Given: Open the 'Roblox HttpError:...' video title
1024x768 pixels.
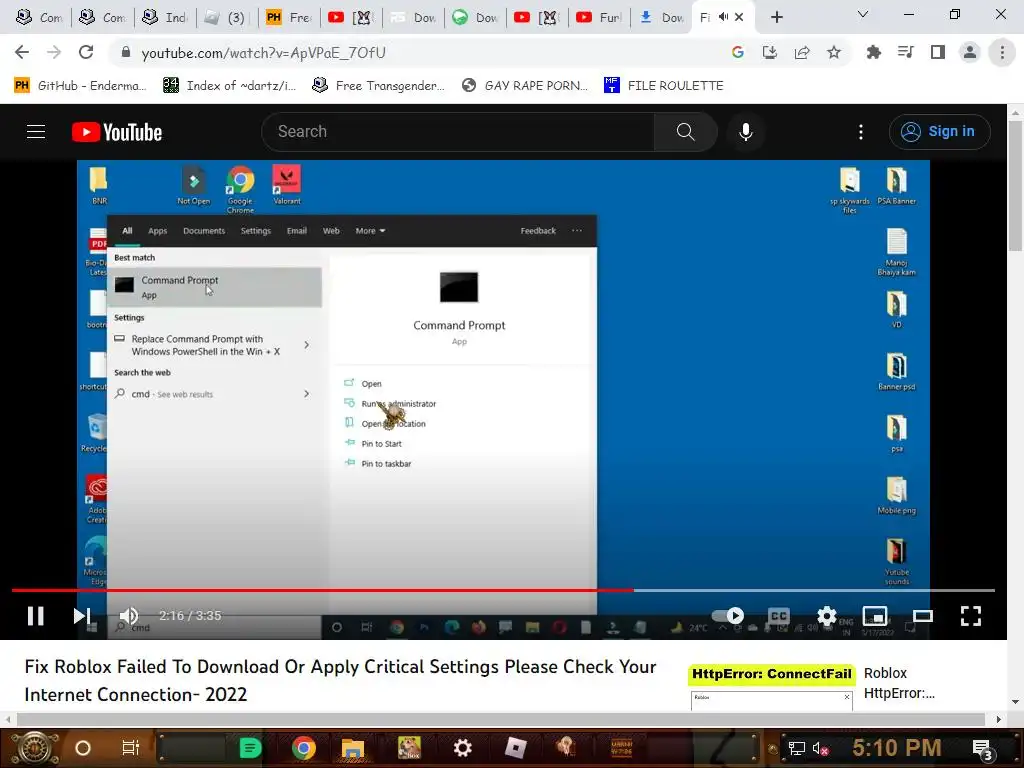Looking at the screenshot, I should [899, 683].
